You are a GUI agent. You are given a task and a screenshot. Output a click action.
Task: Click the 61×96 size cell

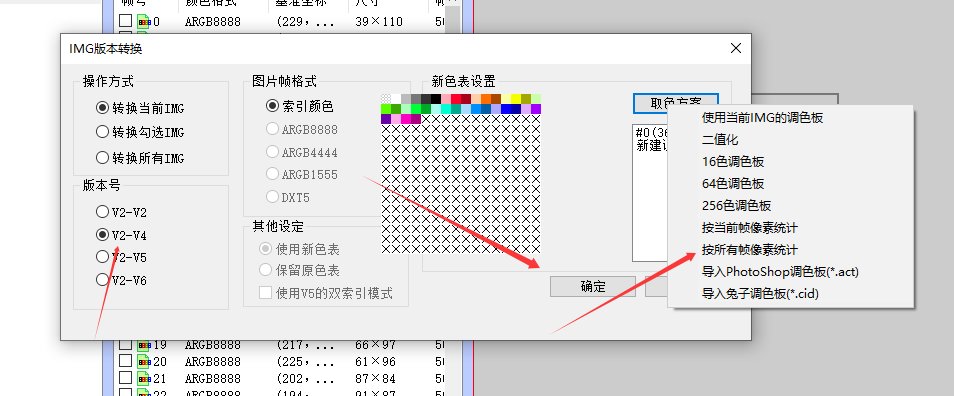(x=375, y=361)
